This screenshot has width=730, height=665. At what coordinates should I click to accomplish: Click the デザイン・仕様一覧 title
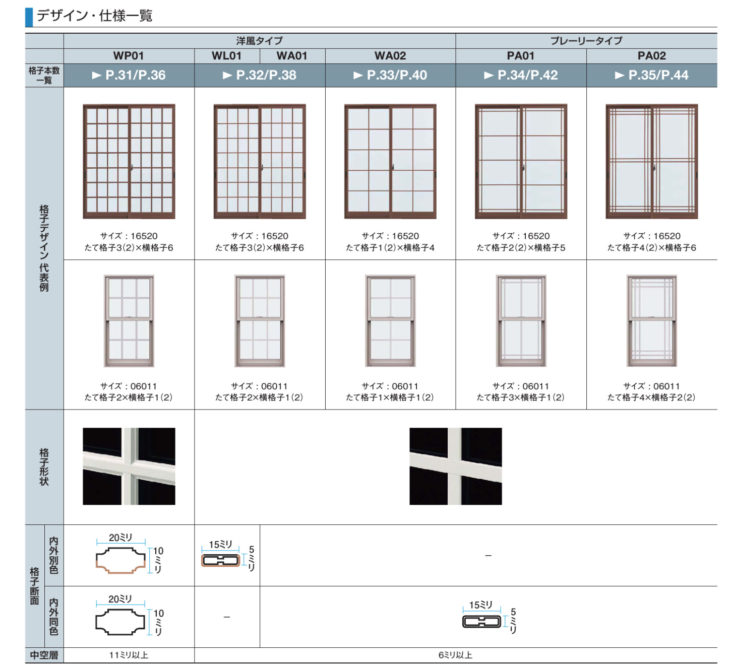tap(94, 15)
